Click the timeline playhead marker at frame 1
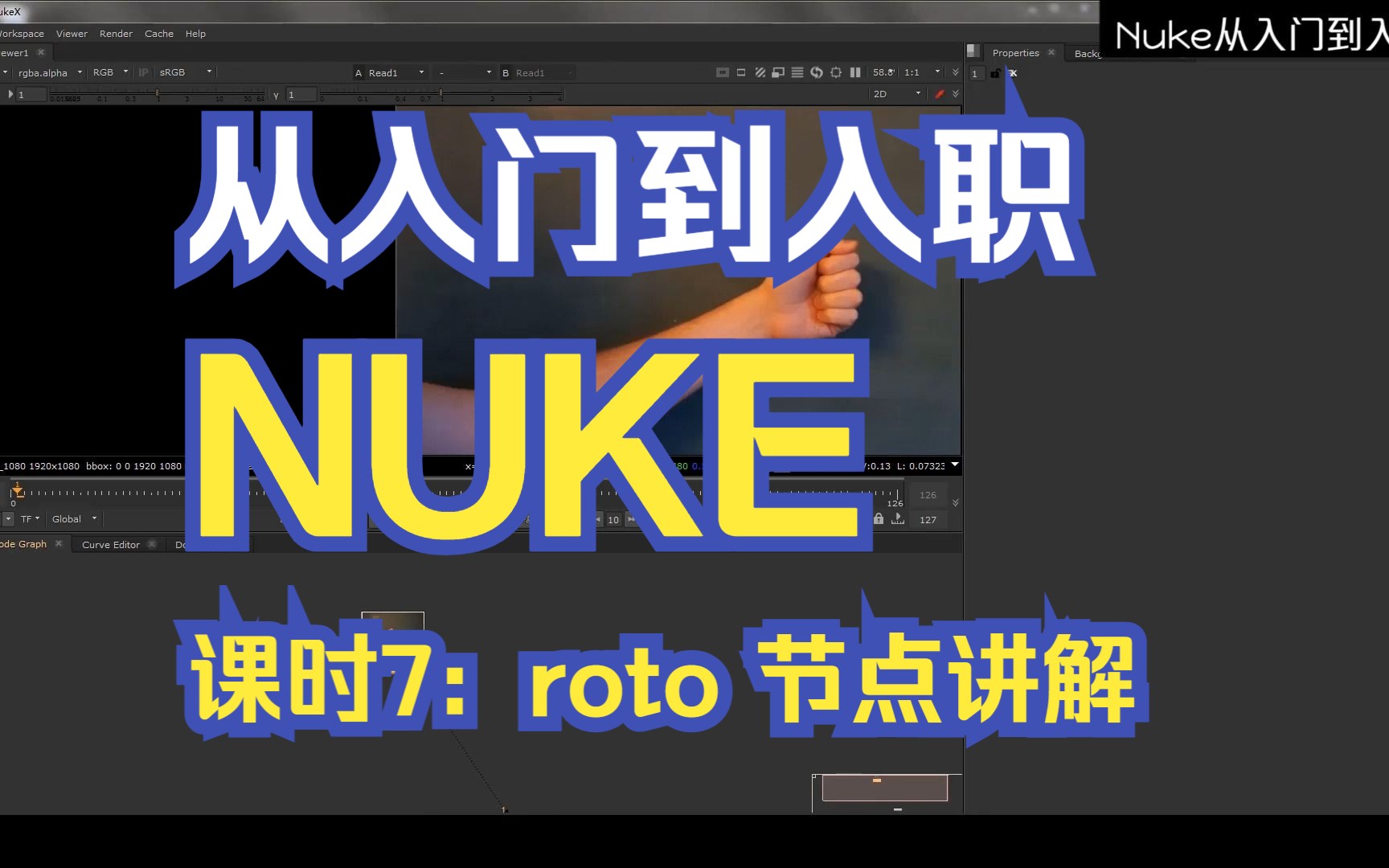The image size is (1389, 868). pos(17,489)
